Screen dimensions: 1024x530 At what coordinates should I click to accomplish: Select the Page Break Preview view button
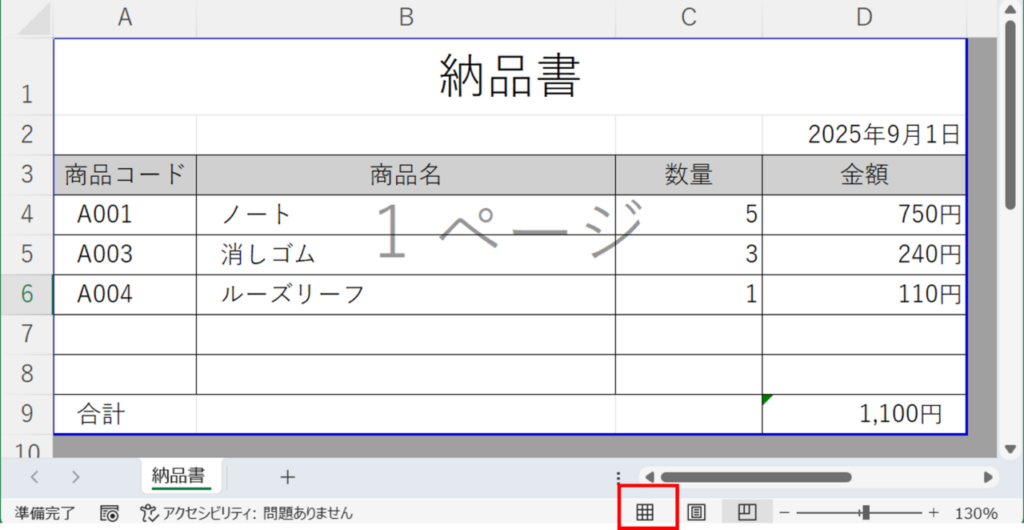point(746,512)
